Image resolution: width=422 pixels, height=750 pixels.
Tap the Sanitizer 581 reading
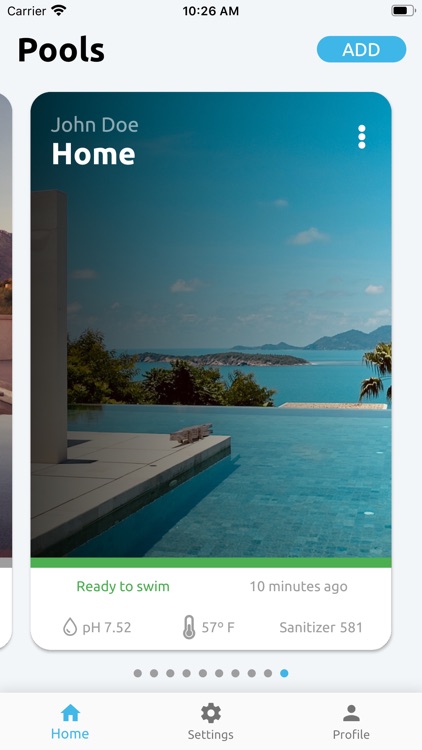click(321, 627)
